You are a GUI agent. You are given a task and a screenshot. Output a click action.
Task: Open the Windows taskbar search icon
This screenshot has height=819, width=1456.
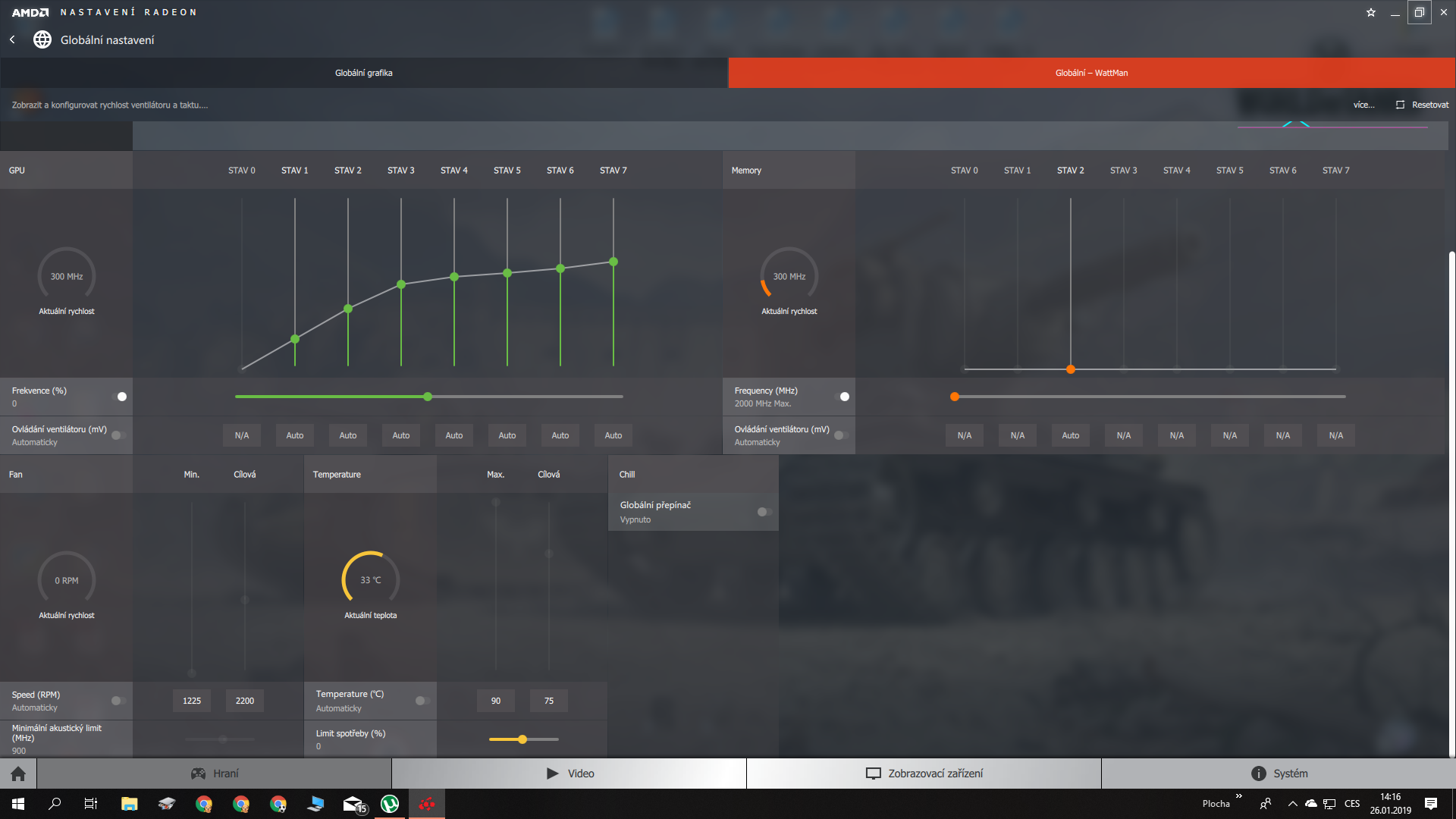coord(55,804)
